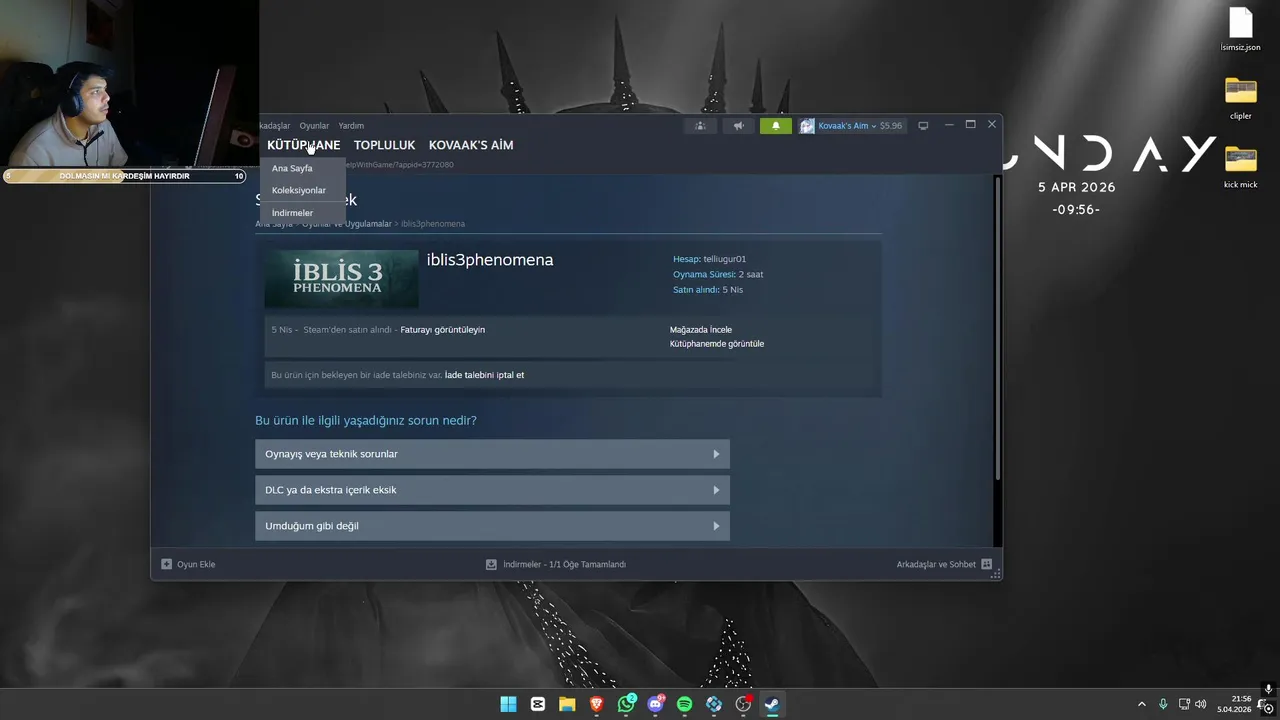This screenshot has height=720, width=1280.
Task: Open the Oyunlar menu
Action: pos(314,126)
